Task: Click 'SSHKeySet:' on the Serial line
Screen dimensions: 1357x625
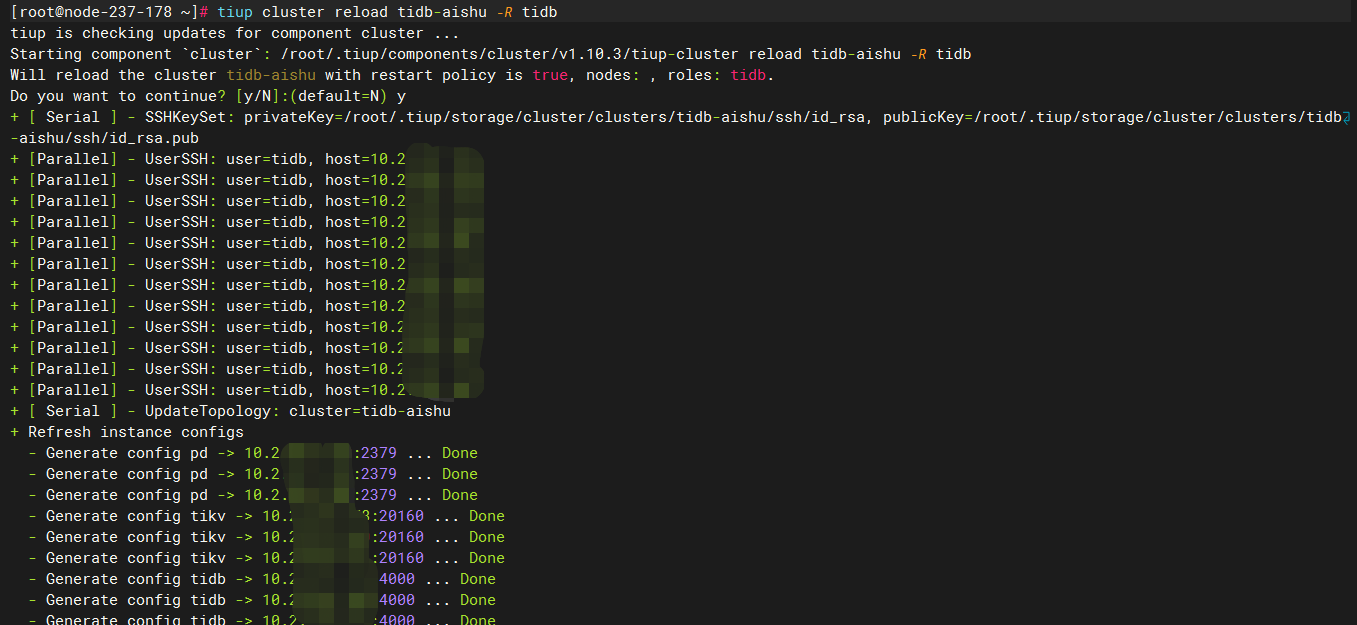Action: click(189, 117)
